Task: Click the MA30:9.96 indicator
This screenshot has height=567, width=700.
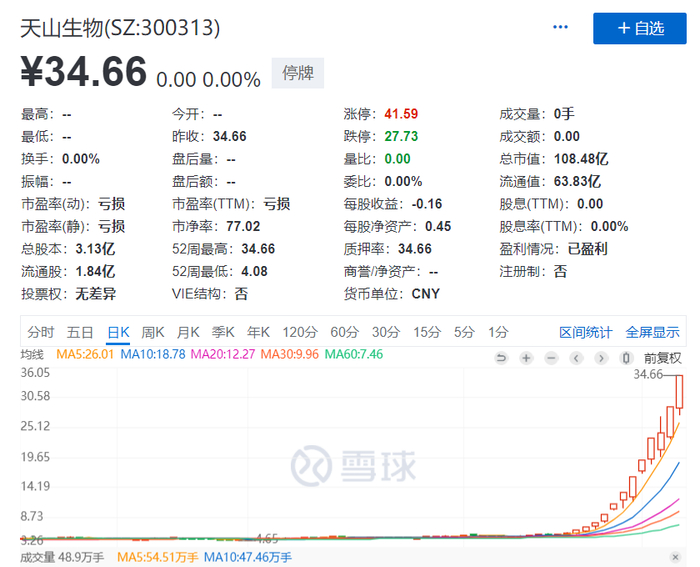Action: point(290,354)
